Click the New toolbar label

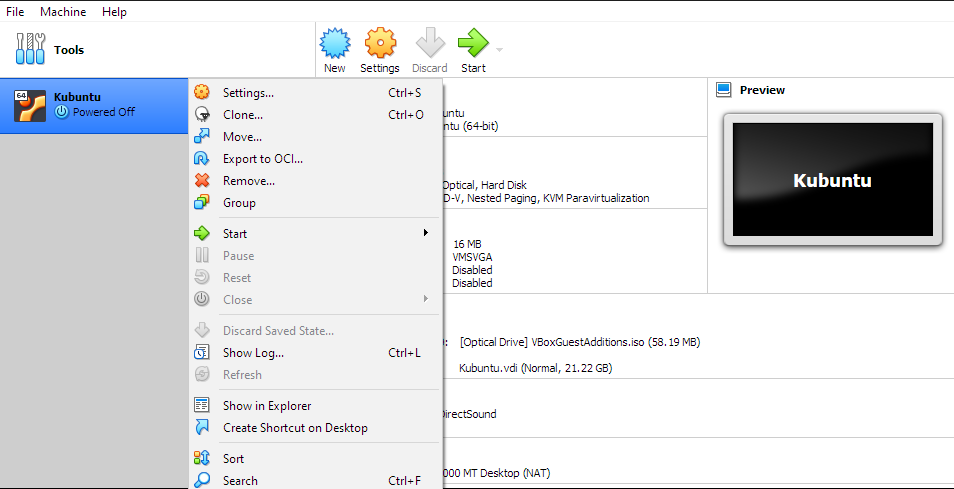point(335,68)
